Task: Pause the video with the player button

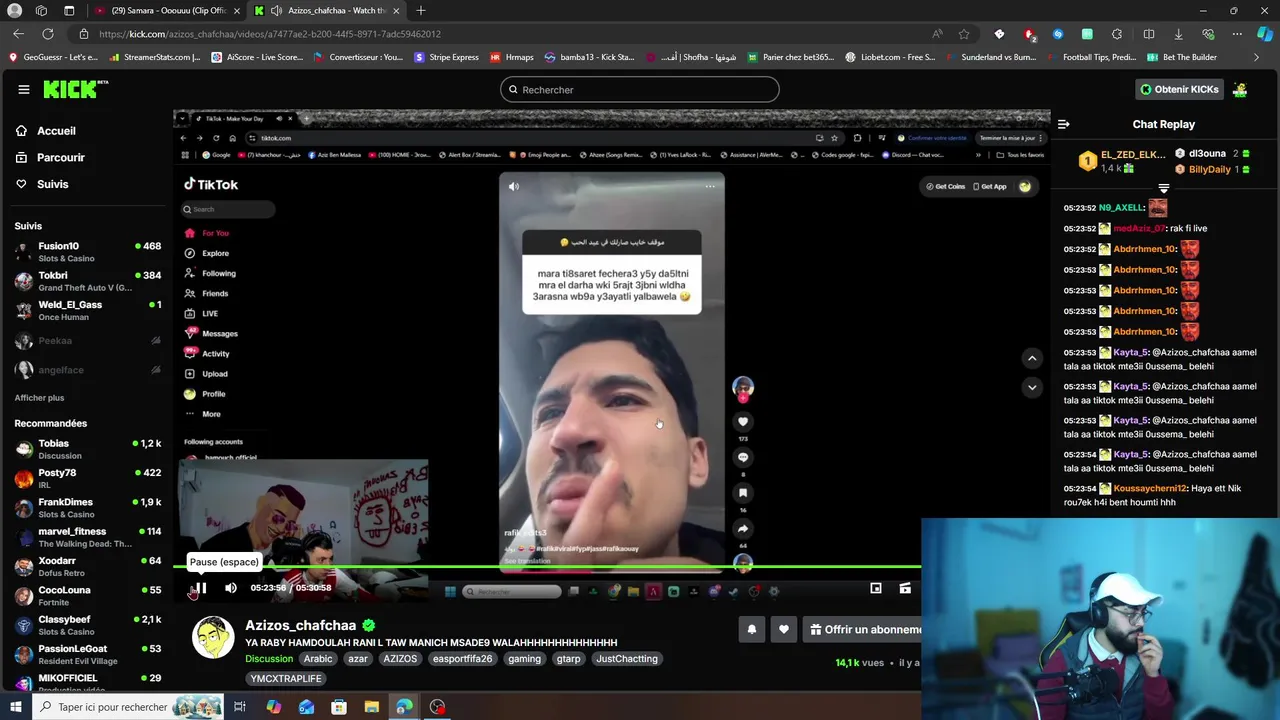Action: tap(200, 588)
